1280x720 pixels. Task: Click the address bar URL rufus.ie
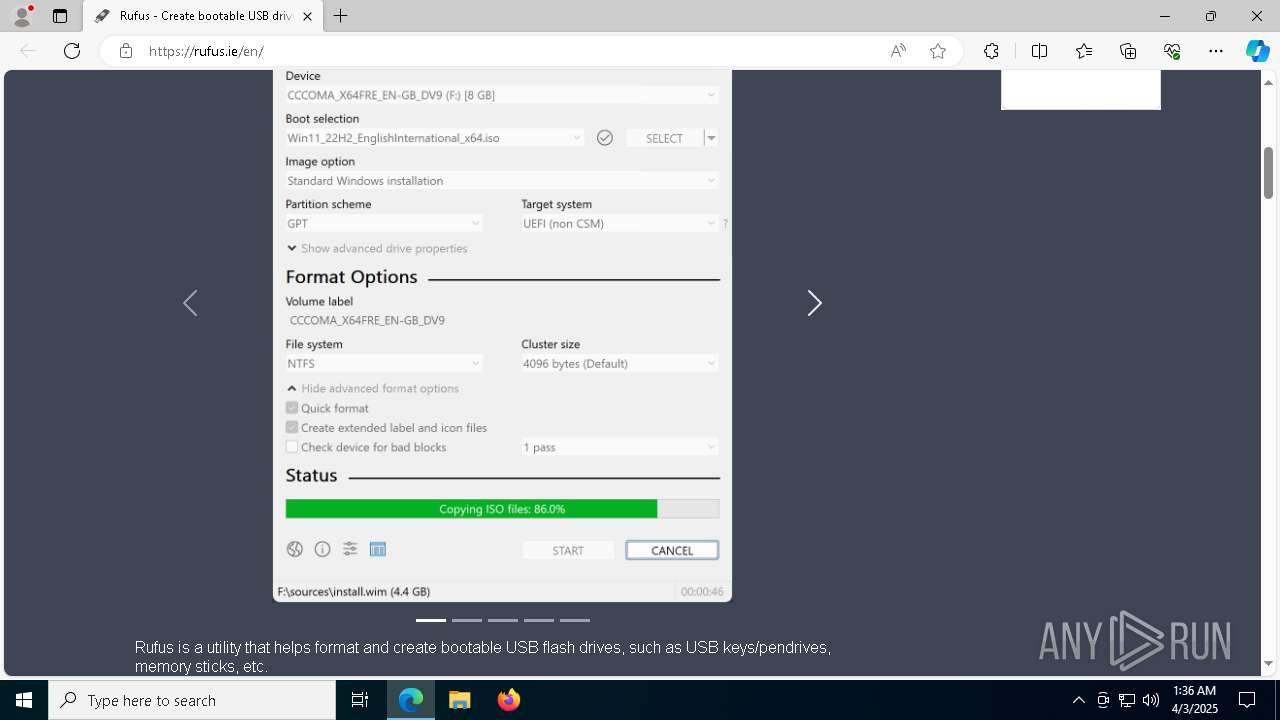click(x=206, y=51)
